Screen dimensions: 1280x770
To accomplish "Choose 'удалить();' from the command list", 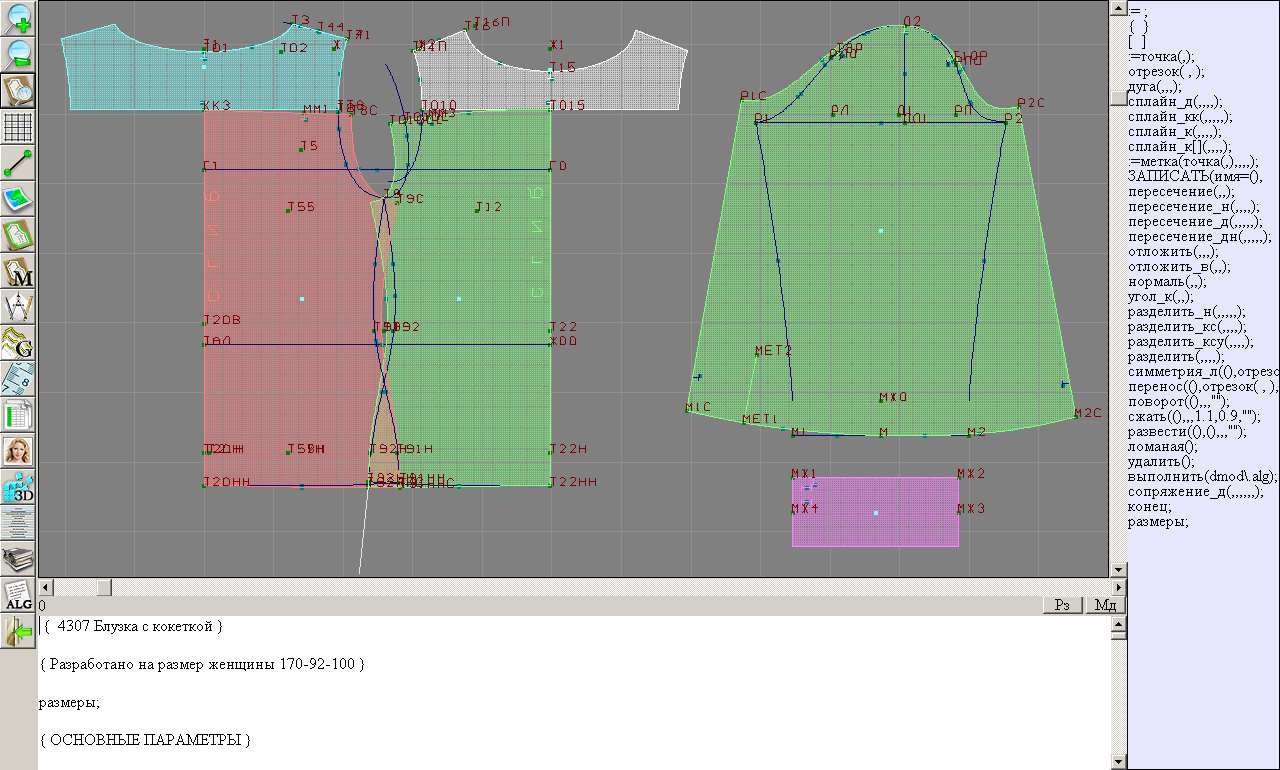I will 1161,462.
